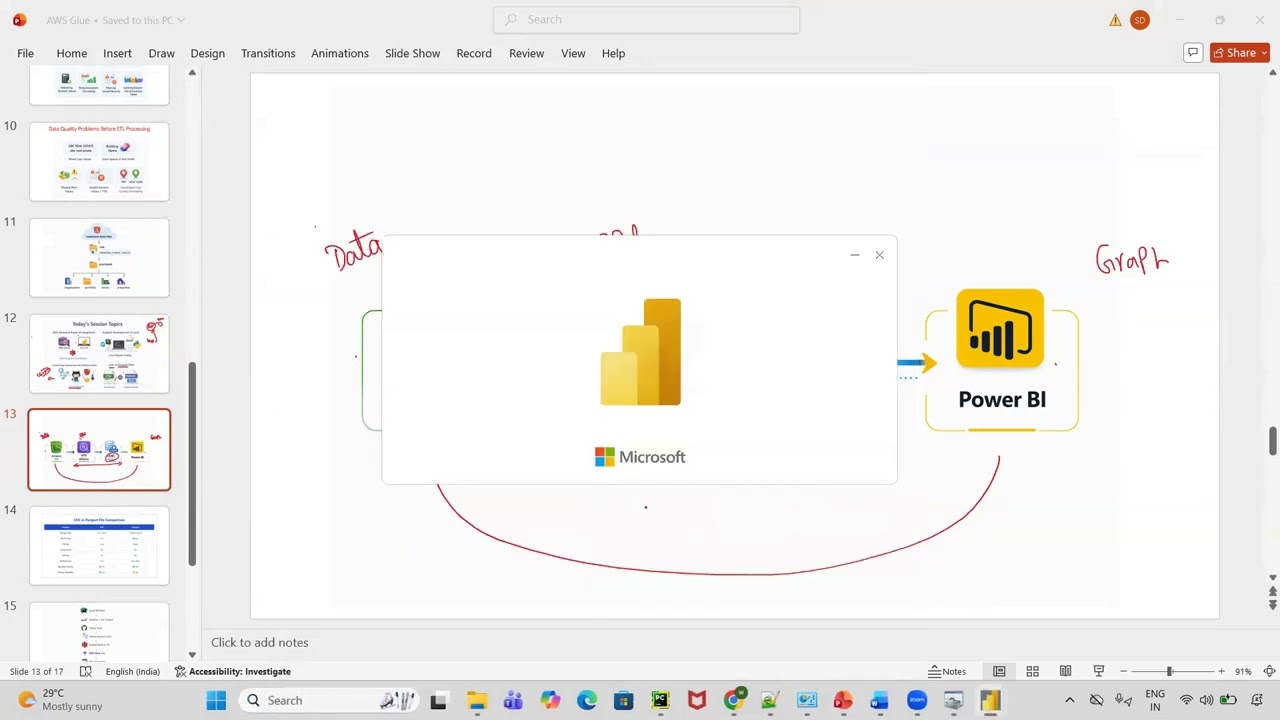
Task: Switch to Reading View
Action: pyautogui.click(x=1065, y=671)
